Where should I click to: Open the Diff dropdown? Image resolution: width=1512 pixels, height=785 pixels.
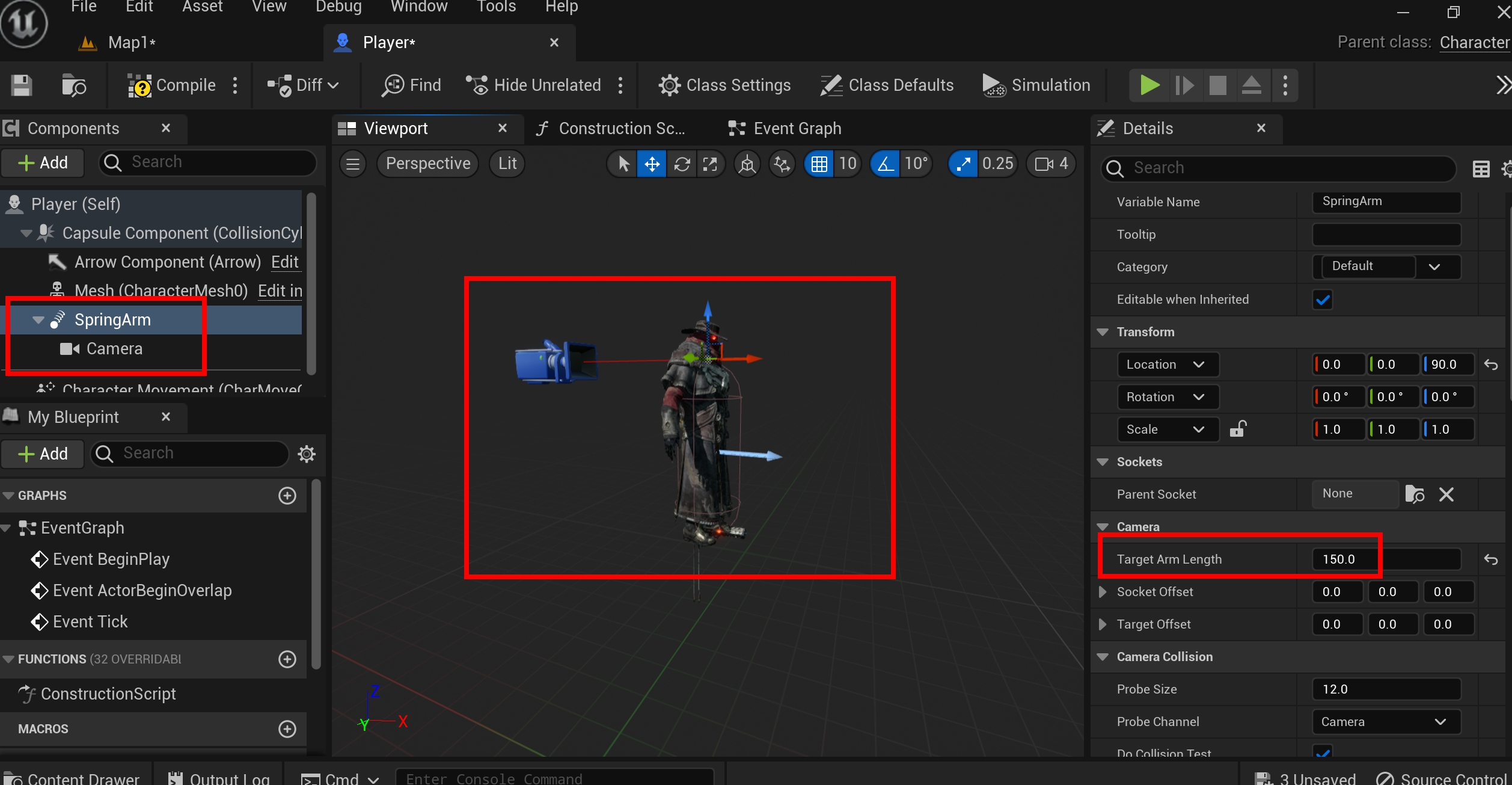coord(304,85)
